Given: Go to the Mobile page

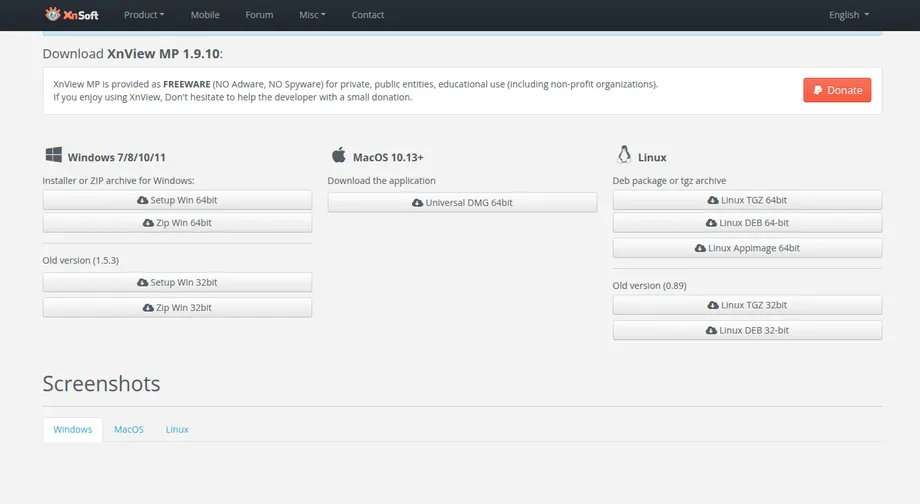Looking at the screenshot, I should point(205,15).
